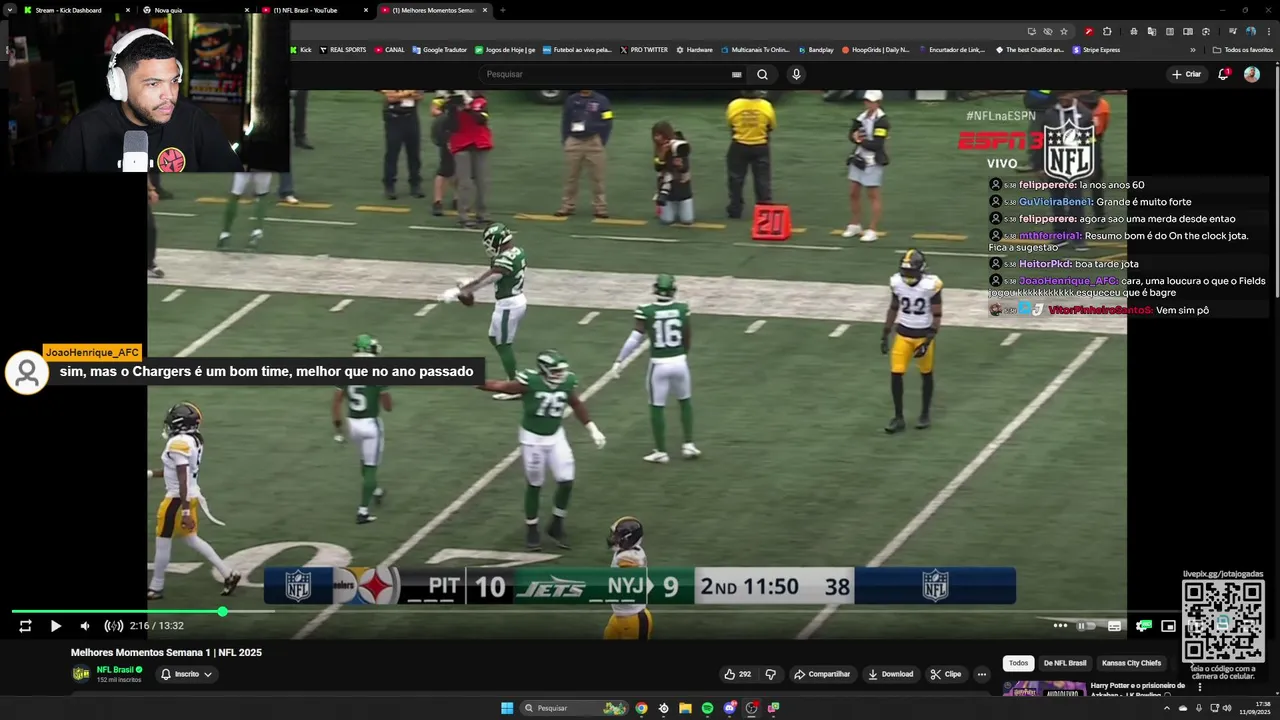This screenshot has width=1280, height=720.
Task: Expand the tab search dropdown arrow
Action: tap(9, 10)
